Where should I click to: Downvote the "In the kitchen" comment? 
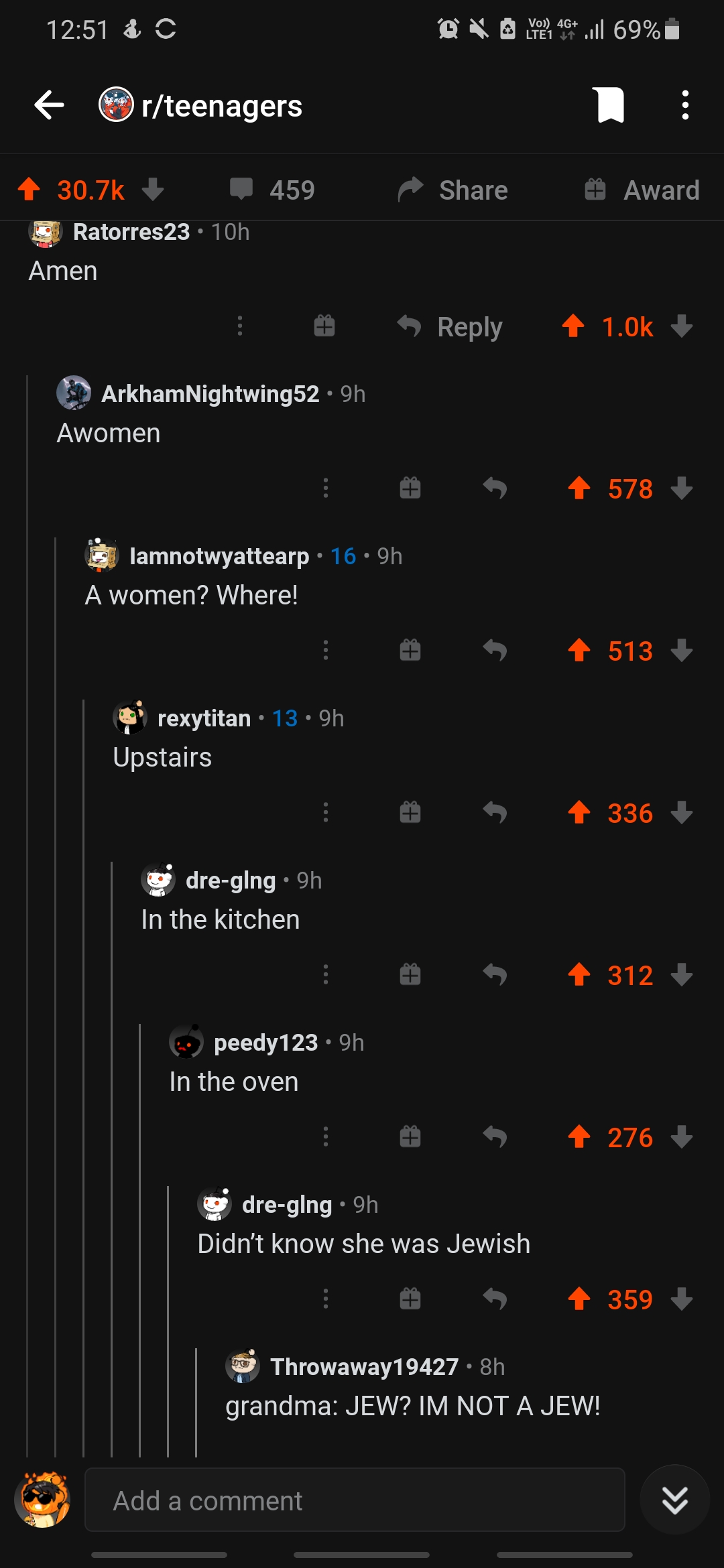pyautogui.click(x=682, y=974)
